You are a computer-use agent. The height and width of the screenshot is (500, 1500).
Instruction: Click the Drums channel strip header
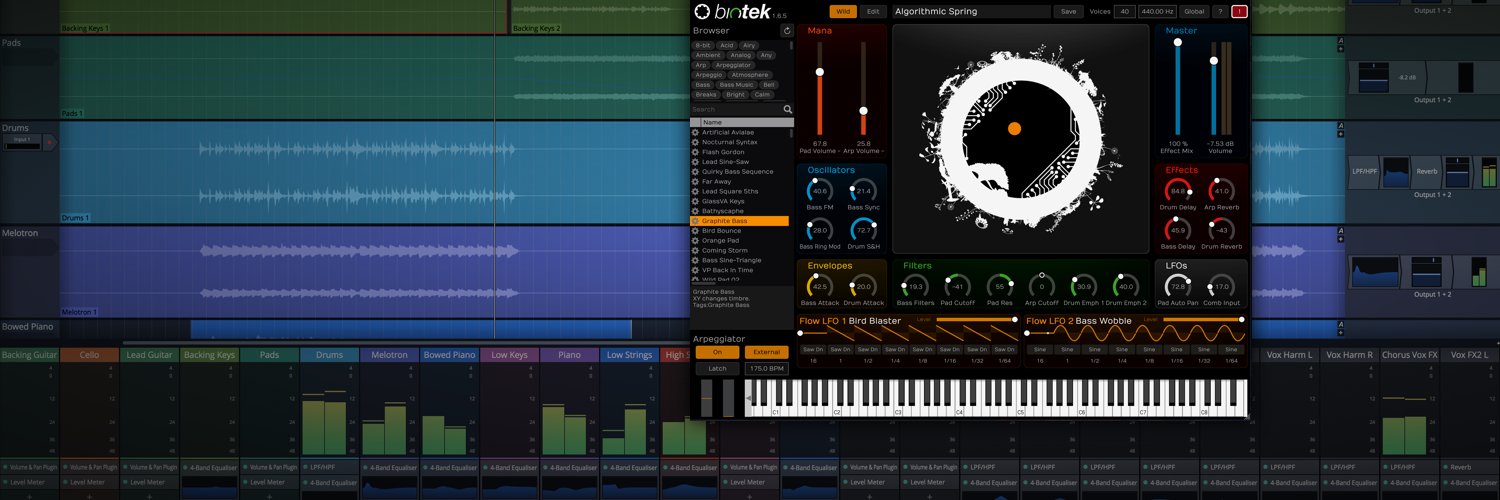point(329,355)
